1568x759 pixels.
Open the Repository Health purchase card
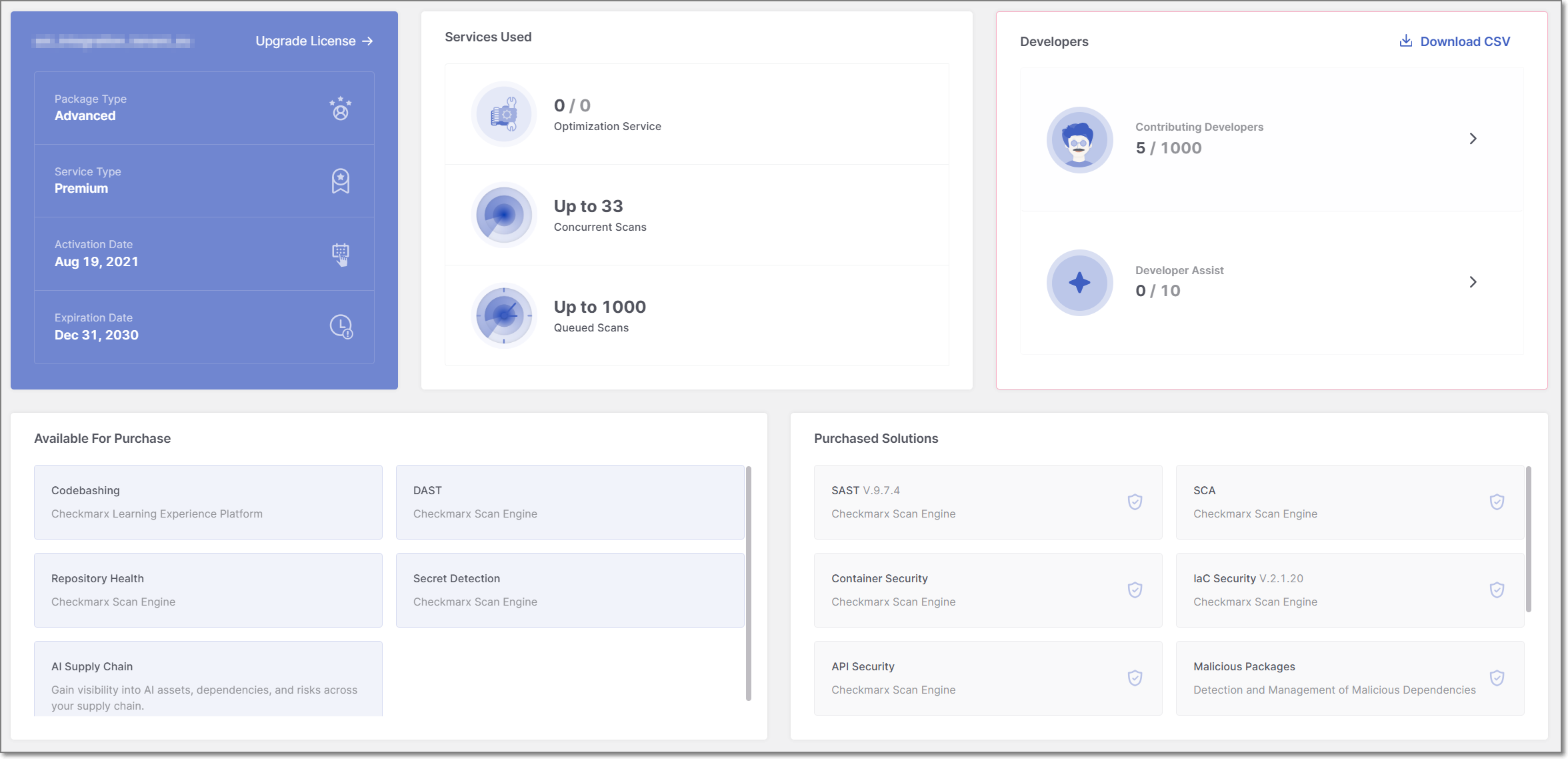click(x=208, y=590)
